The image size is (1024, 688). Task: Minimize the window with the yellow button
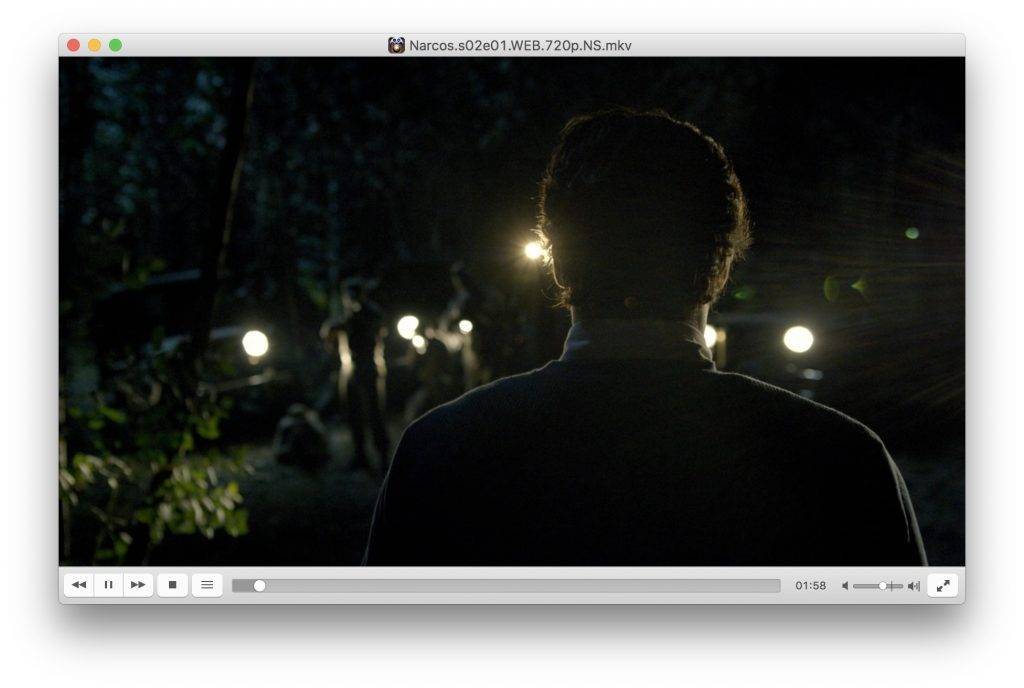coord(94,45)
